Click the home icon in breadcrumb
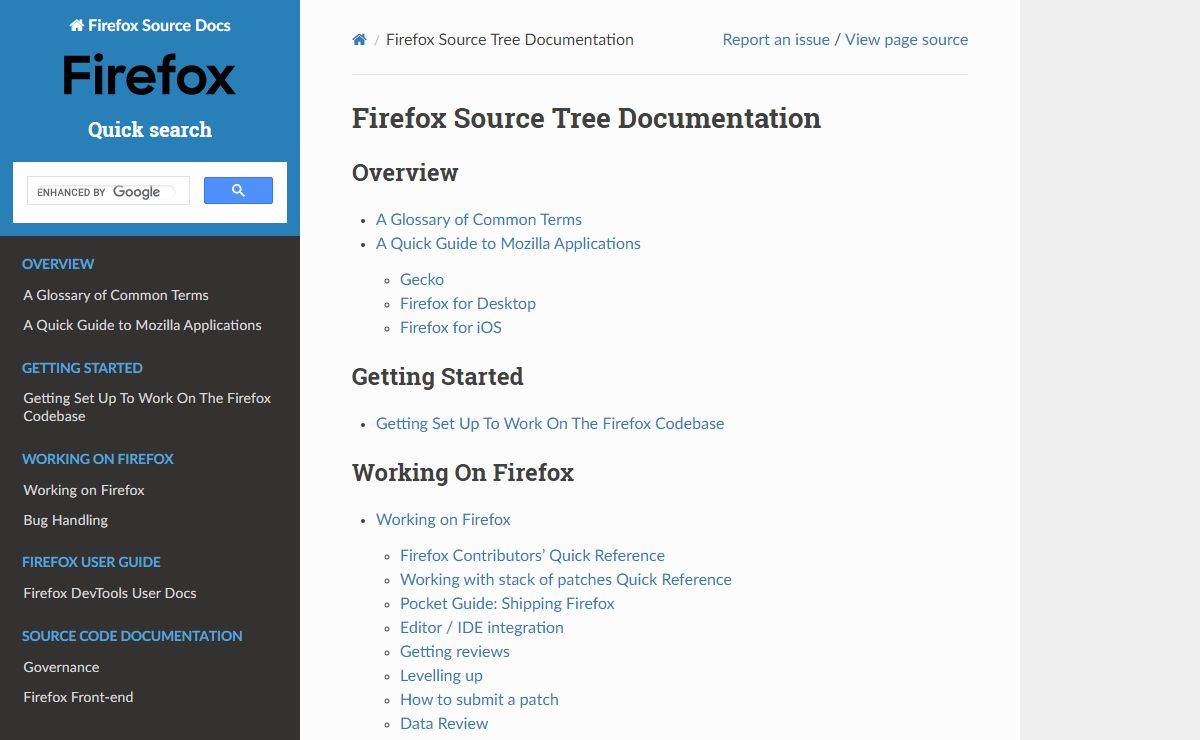Viewport: 1200px width, 740px height. click(x=359, y=40)
